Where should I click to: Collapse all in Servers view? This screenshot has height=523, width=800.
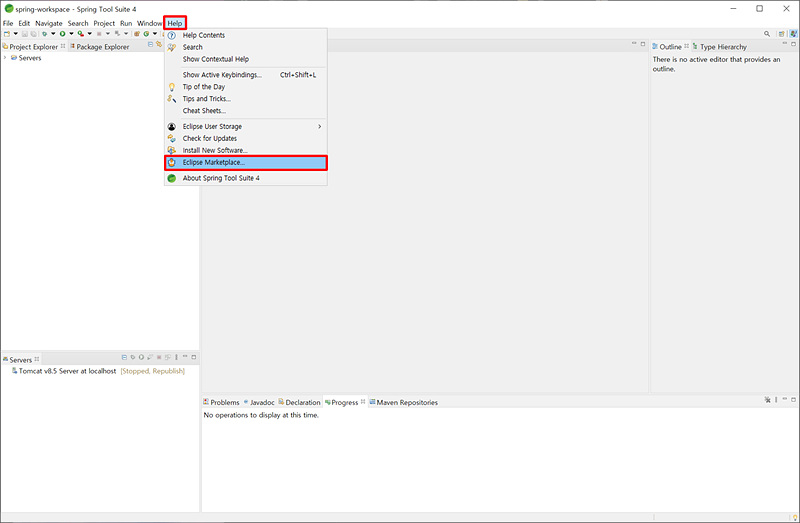pyautogui.click(x=124, y=357)
